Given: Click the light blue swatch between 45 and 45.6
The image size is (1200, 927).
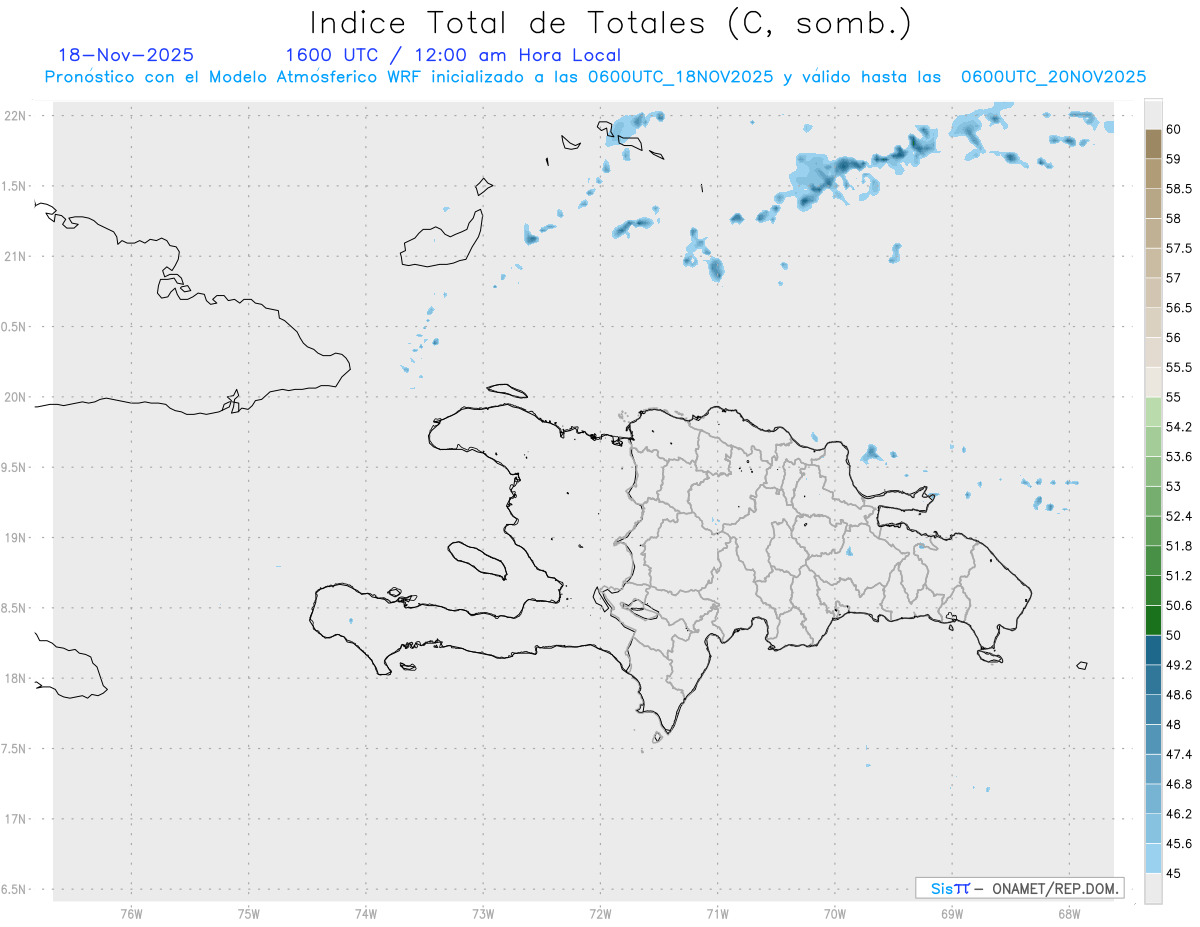Looking at the screenshot, I should pyautogui.click(x=1153, y=859).
